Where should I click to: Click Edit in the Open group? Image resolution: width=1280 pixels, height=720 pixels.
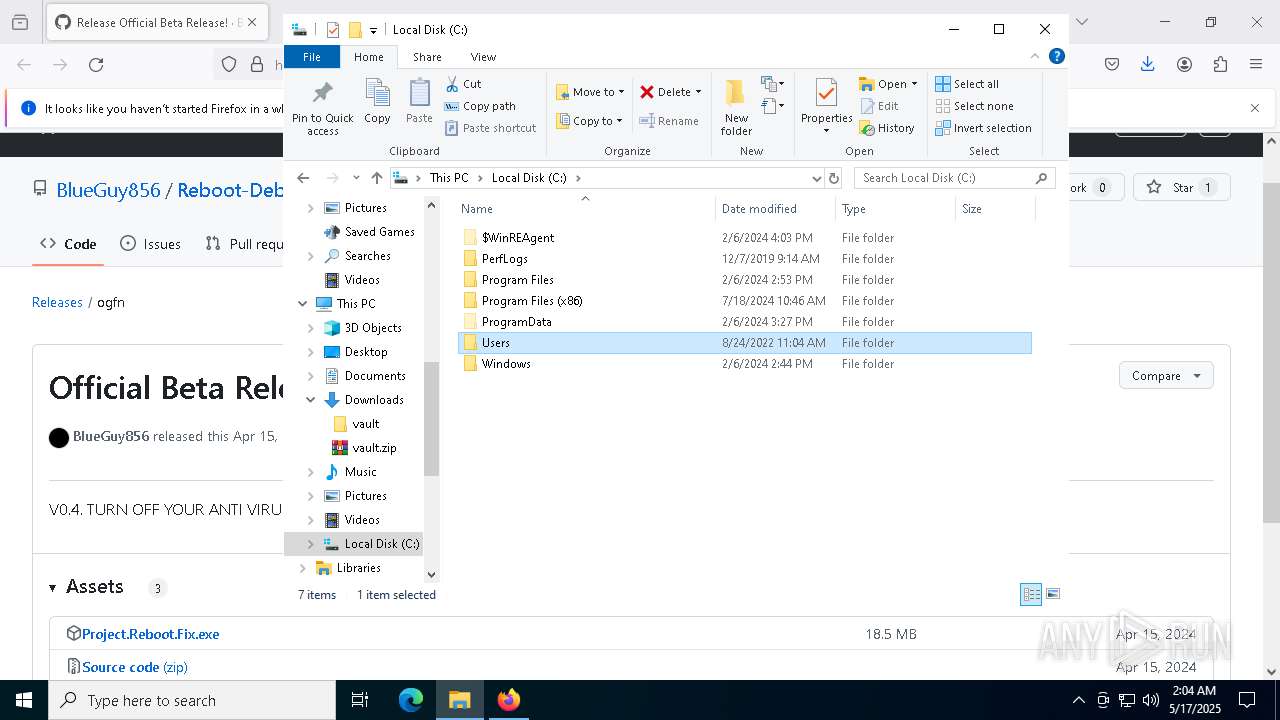pyautogui.click(x=879, y=106)
